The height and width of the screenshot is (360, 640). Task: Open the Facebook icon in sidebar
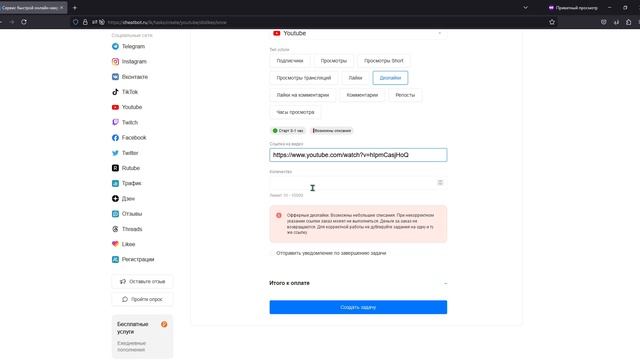pos(116,138)
